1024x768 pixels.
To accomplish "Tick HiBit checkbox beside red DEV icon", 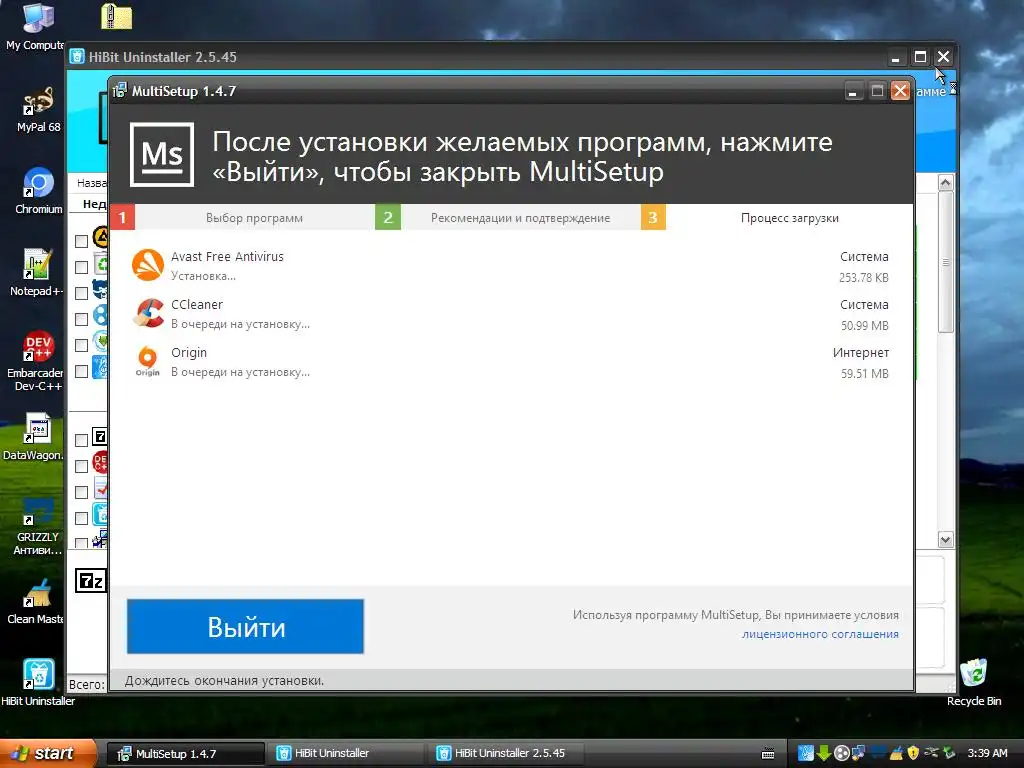I will coord(81,466).
